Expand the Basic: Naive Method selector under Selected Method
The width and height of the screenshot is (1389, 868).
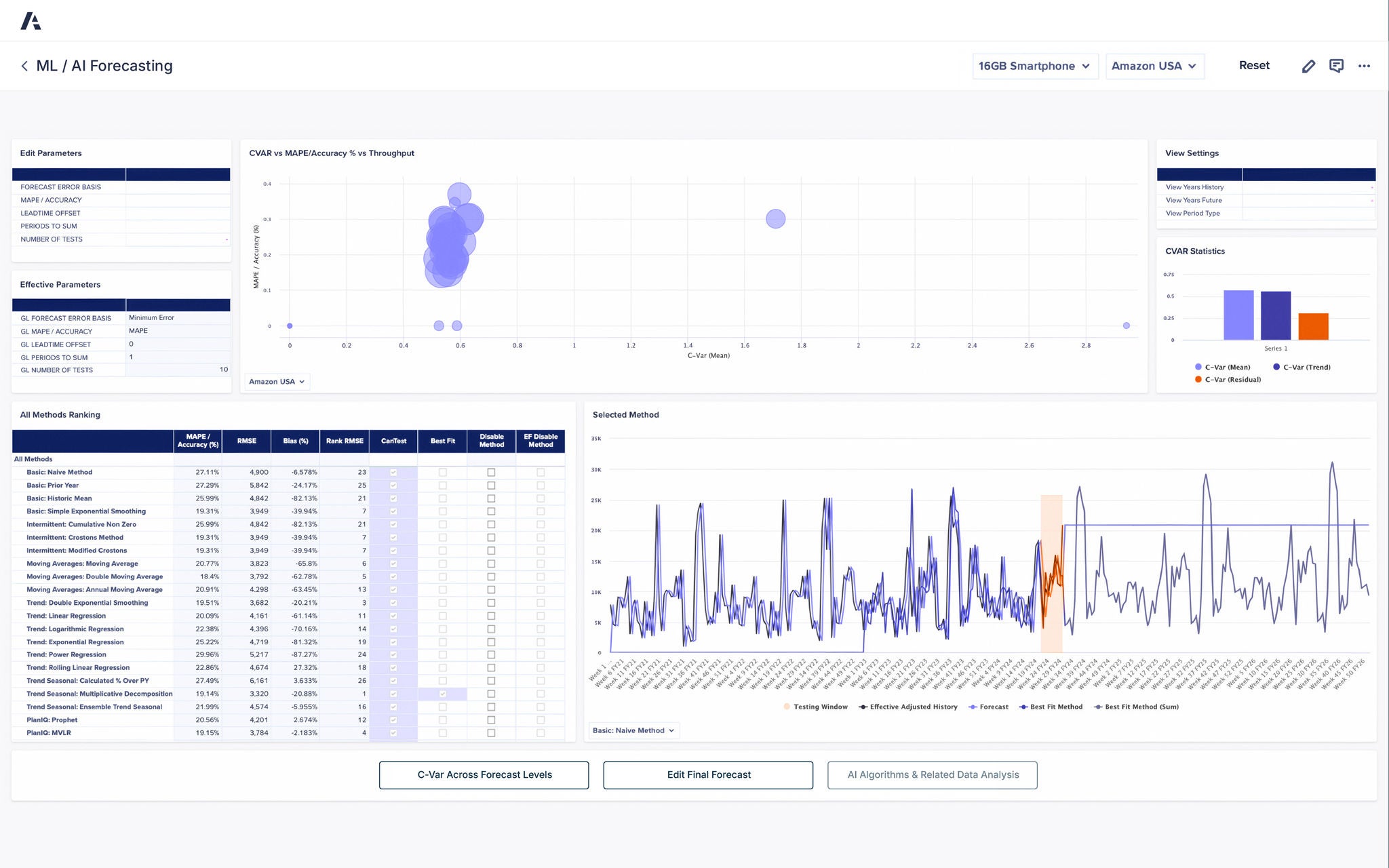pos(632,730)
